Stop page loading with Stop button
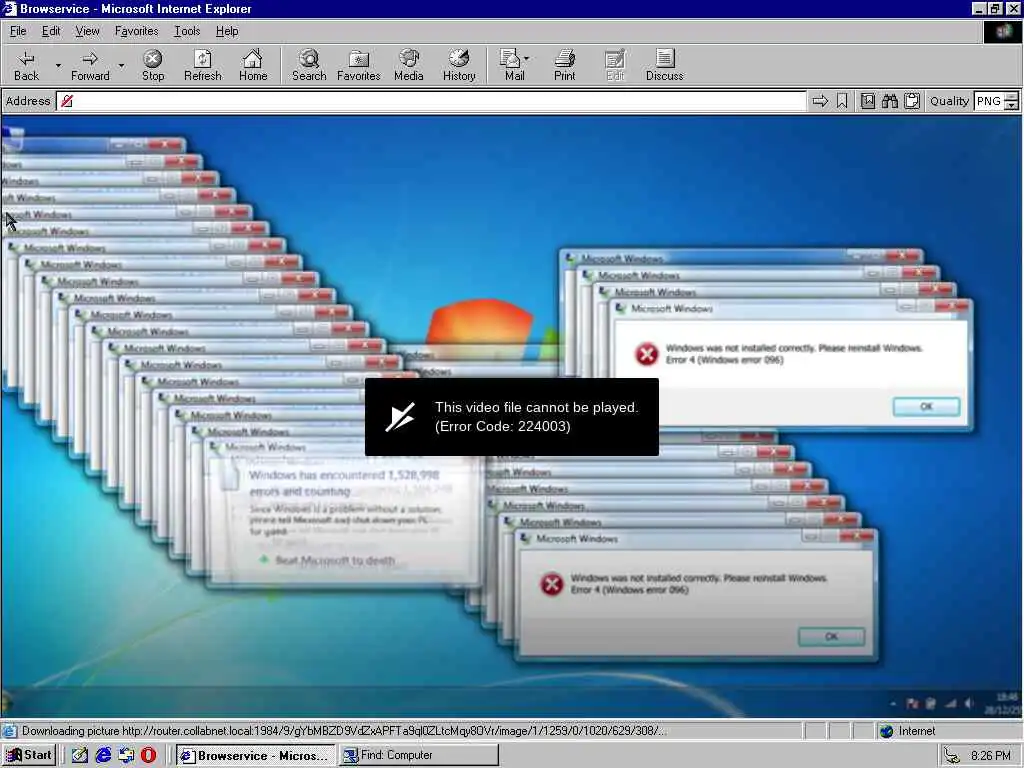 153,65
